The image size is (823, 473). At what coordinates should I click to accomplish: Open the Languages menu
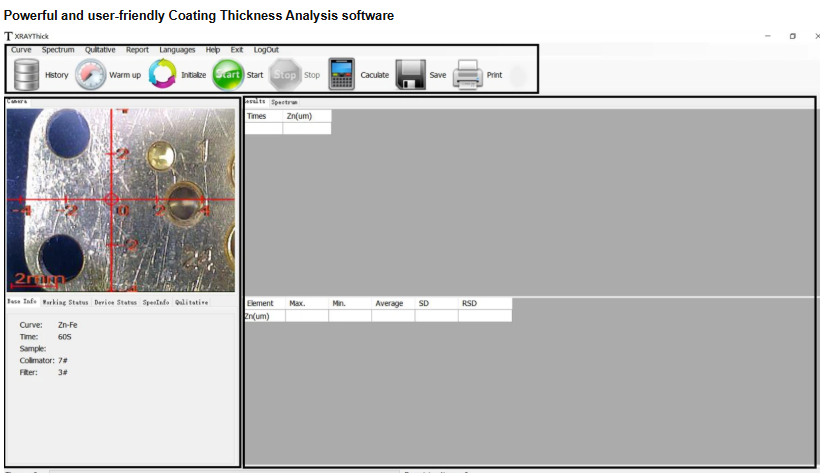point(177,49)
